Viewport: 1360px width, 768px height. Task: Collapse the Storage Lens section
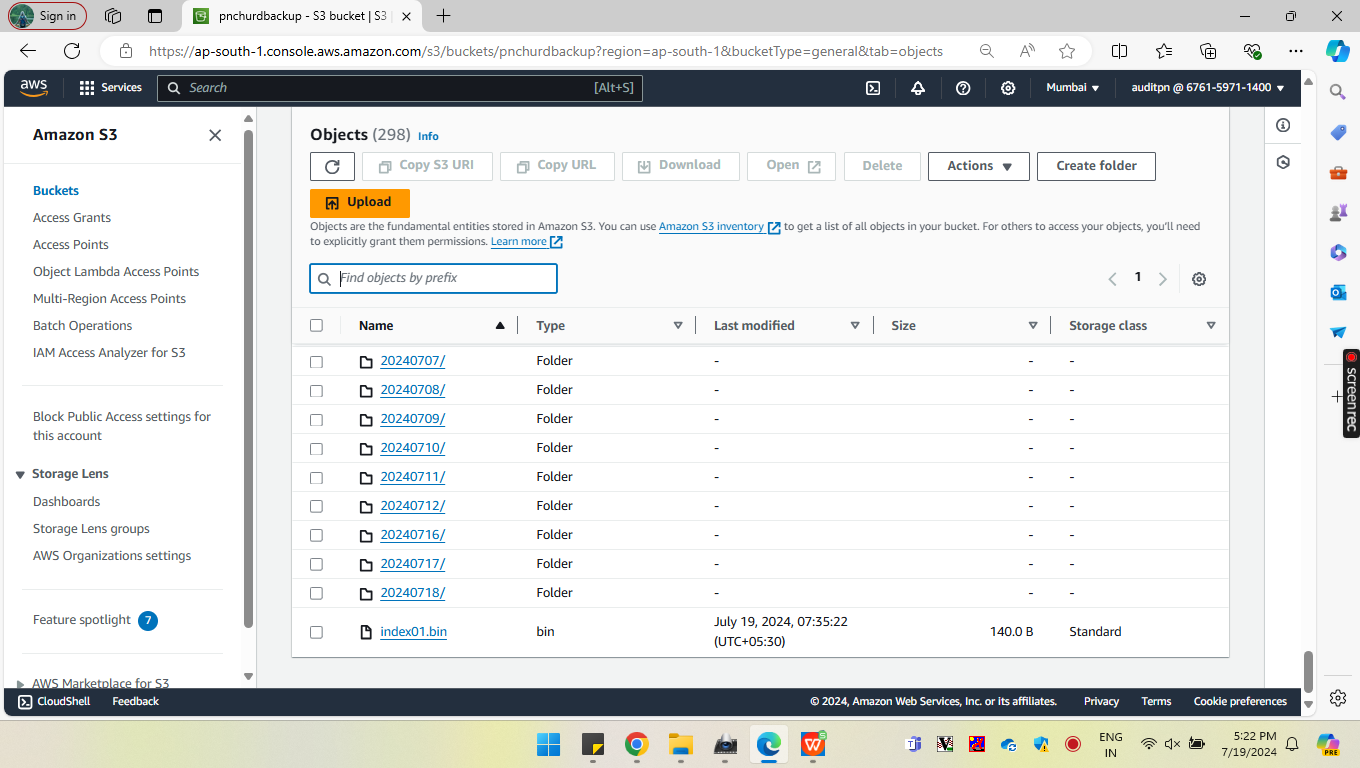click(x=21, y=475)
